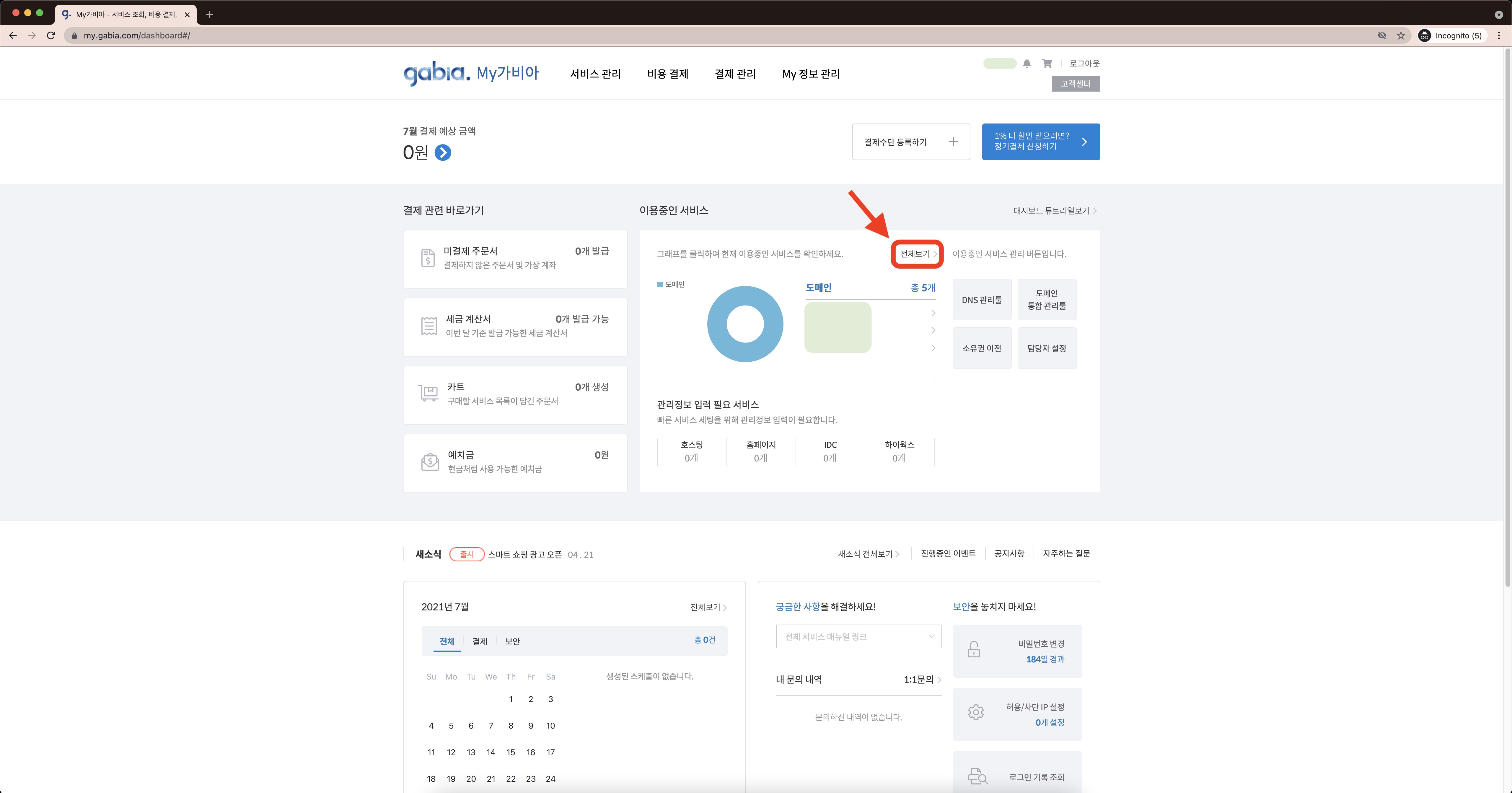Click the 비밀번호 변경 lock icon
This screenshot has height=793, width=1512.
(x=974, y=650)
